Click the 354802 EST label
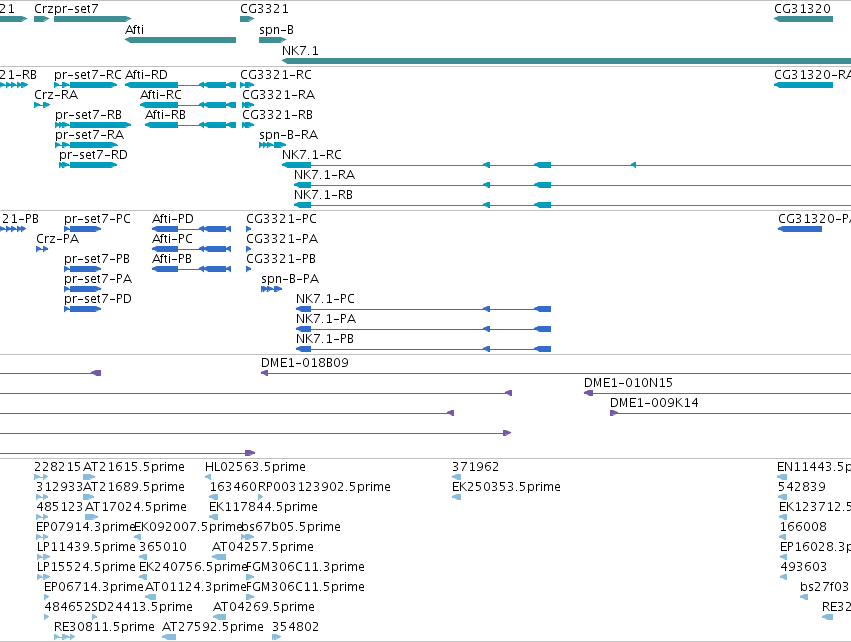Viewport: 851px width, 642px height. [x=296, y=628]
